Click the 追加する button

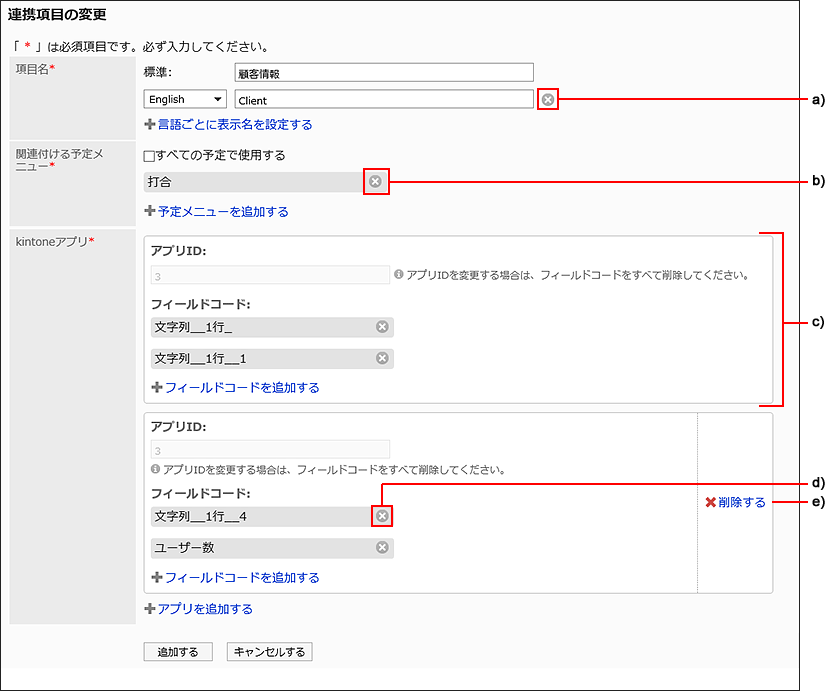[x=178, y=652]
